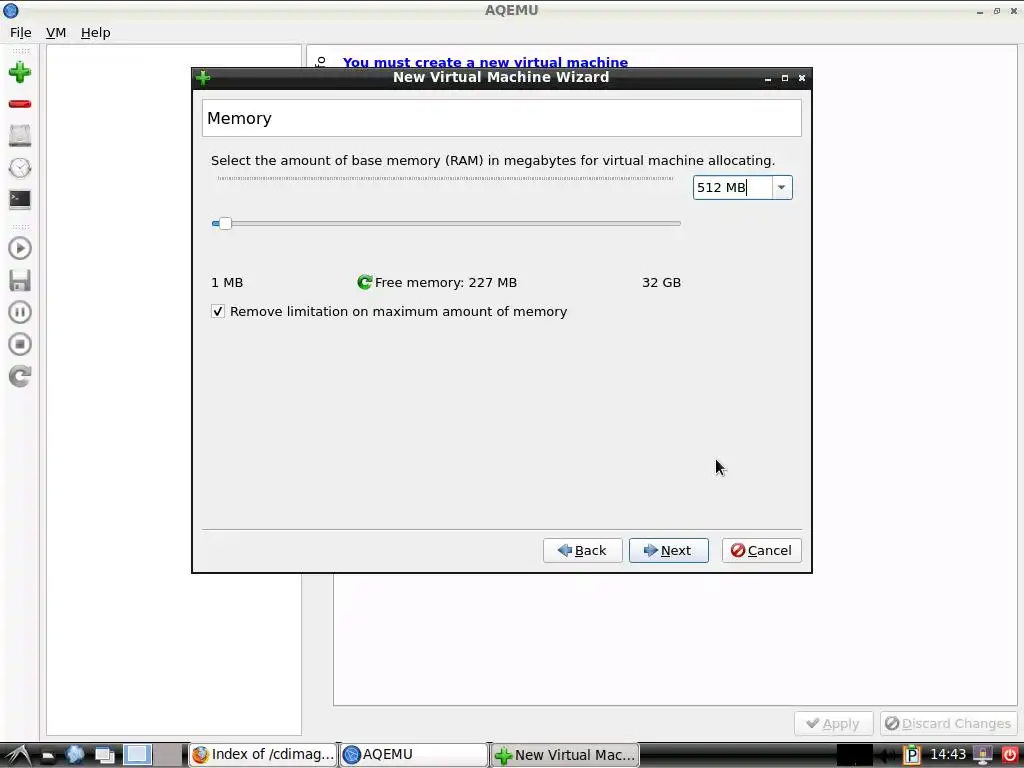1024x768 pixels.
Task: Click the Apply button in AQEMU window
Action: pos(833,724)
